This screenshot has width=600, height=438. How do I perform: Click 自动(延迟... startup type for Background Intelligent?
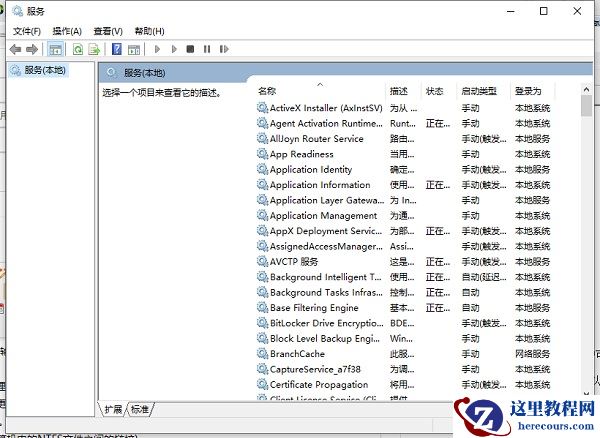484,277
